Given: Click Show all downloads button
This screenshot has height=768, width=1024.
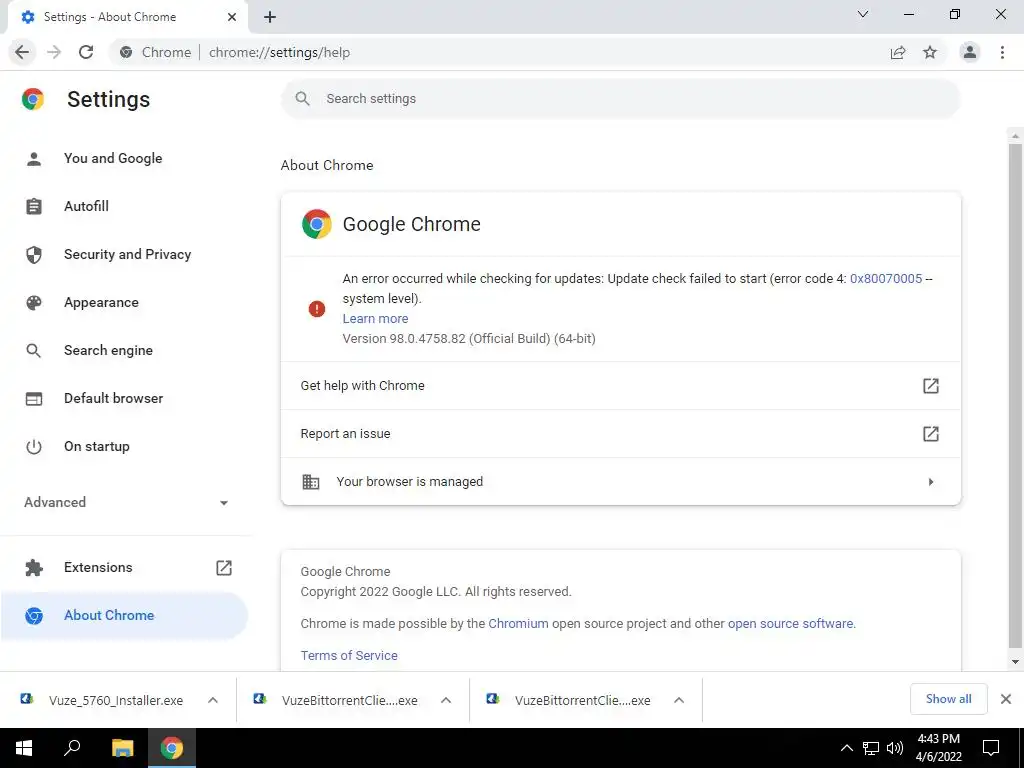Looking at the screenshot, I should click(948, 699).
